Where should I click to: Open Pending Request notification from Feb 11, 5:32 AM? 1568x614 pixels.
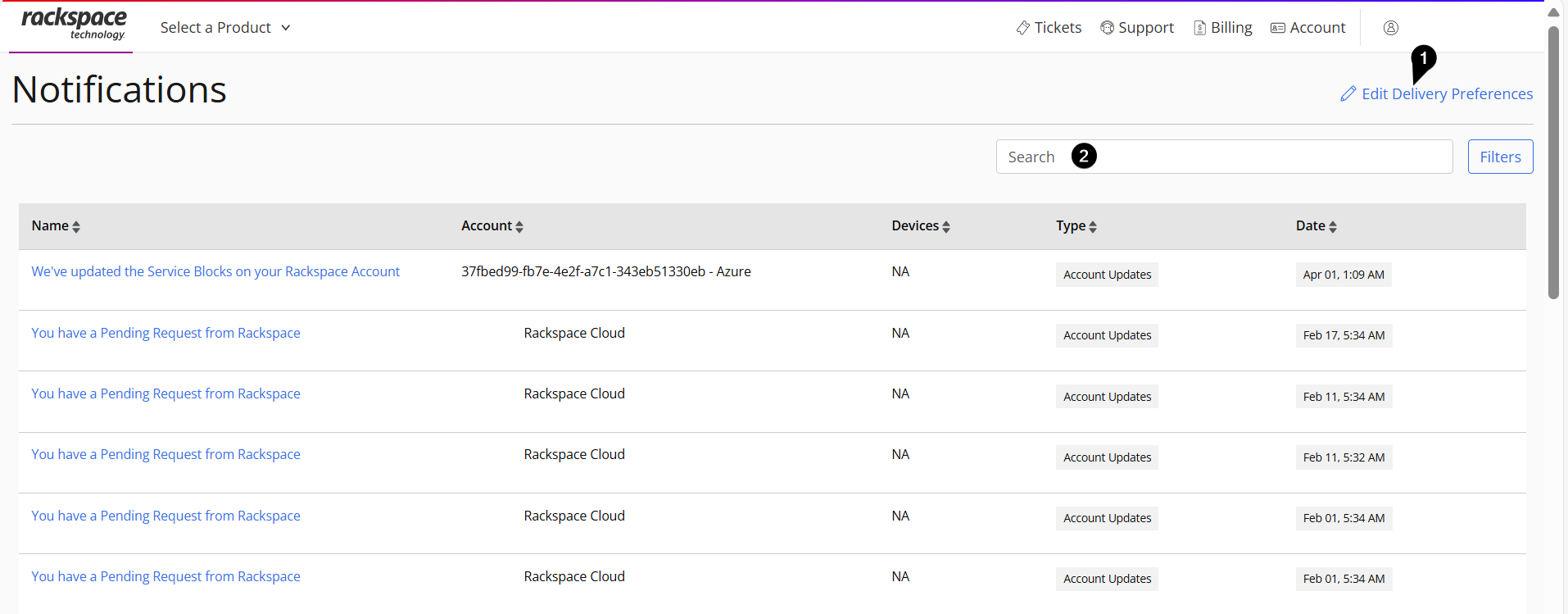(x=165, y=454)
